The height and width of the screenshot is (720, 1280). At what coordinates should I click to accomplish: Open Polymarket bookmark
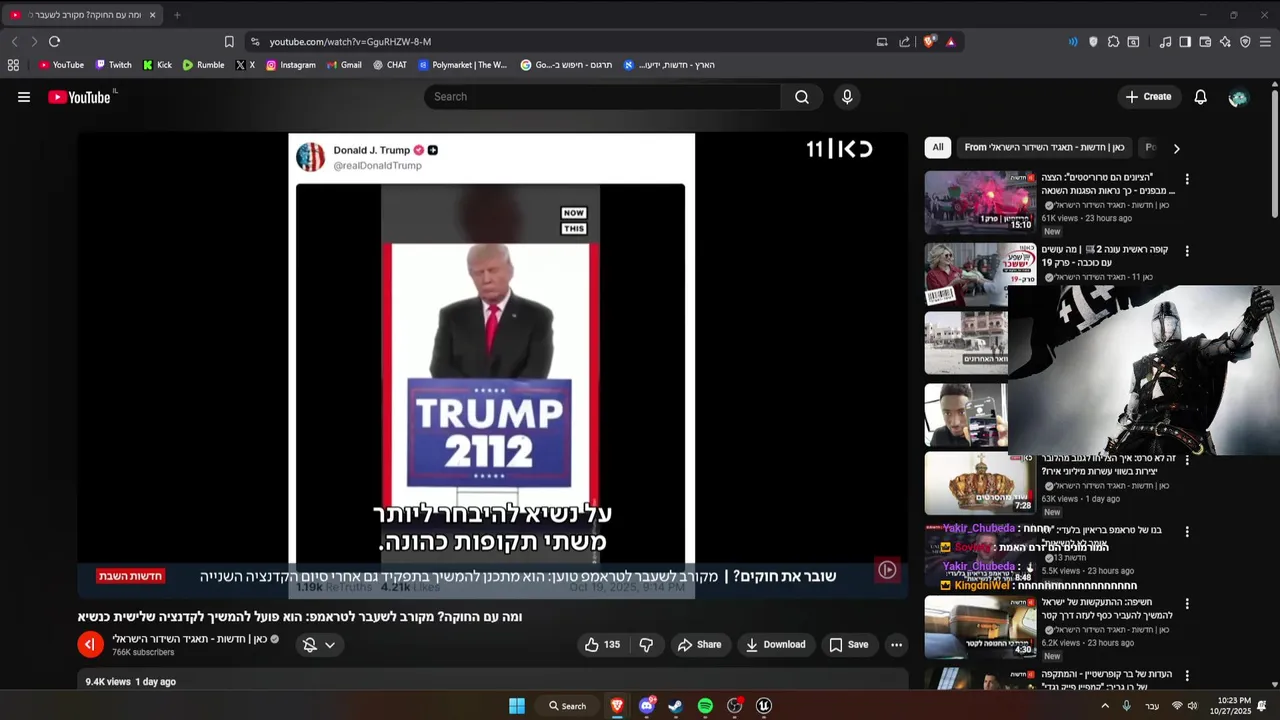(x=462, y=65)
